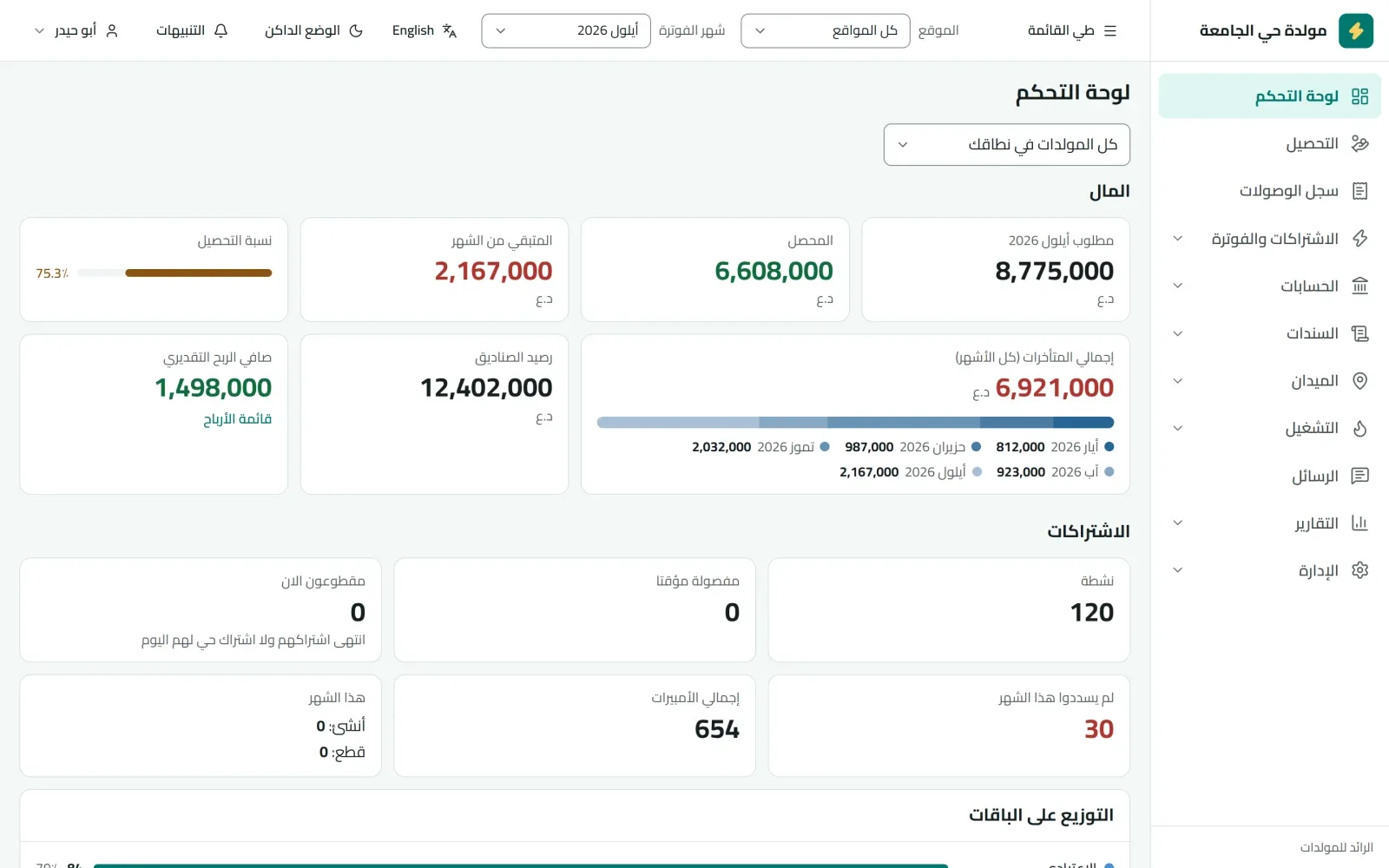Click the التحصيل collection hand icon
Viewport: 1389px width, 868px height.
tap(1359, 143)
